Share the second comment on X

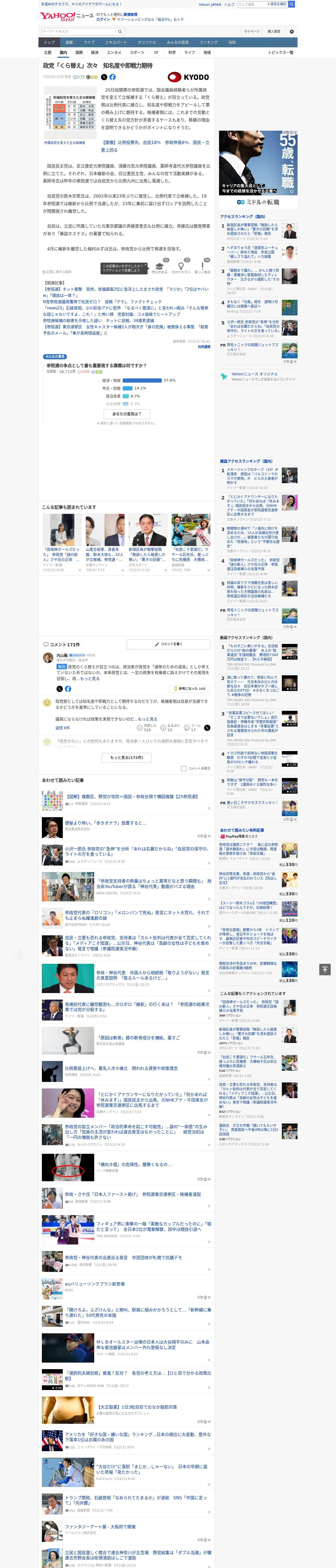tap(207, 728)
